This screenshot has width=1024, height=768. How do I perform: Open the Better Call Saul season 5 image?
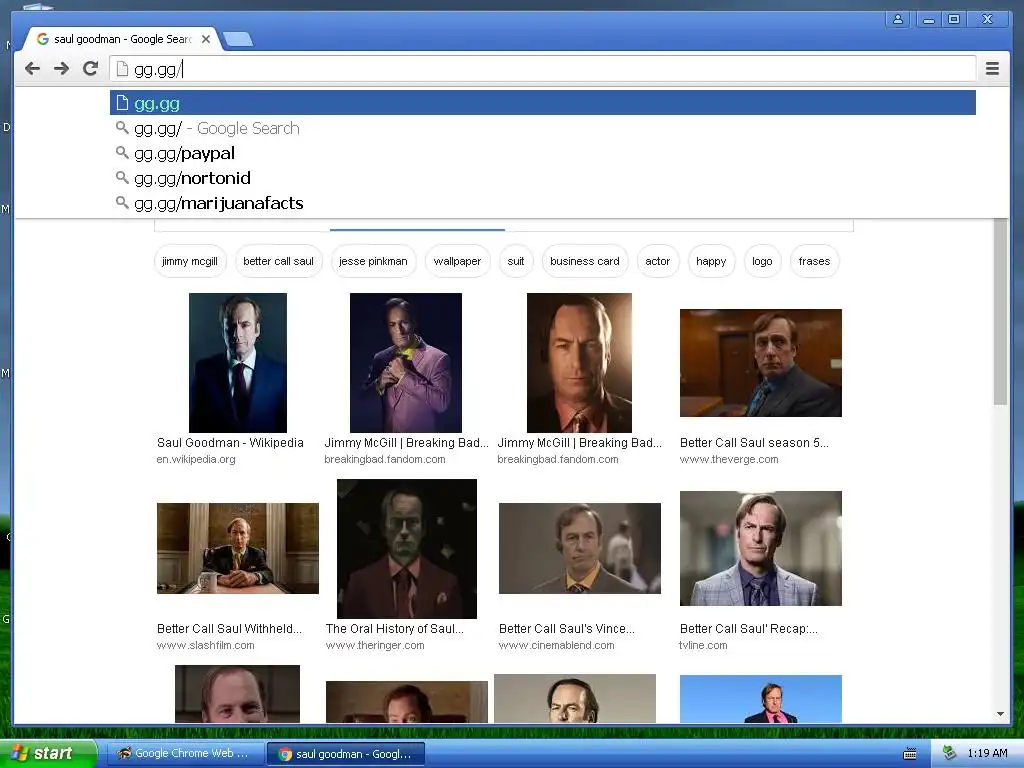coord(761,362)
